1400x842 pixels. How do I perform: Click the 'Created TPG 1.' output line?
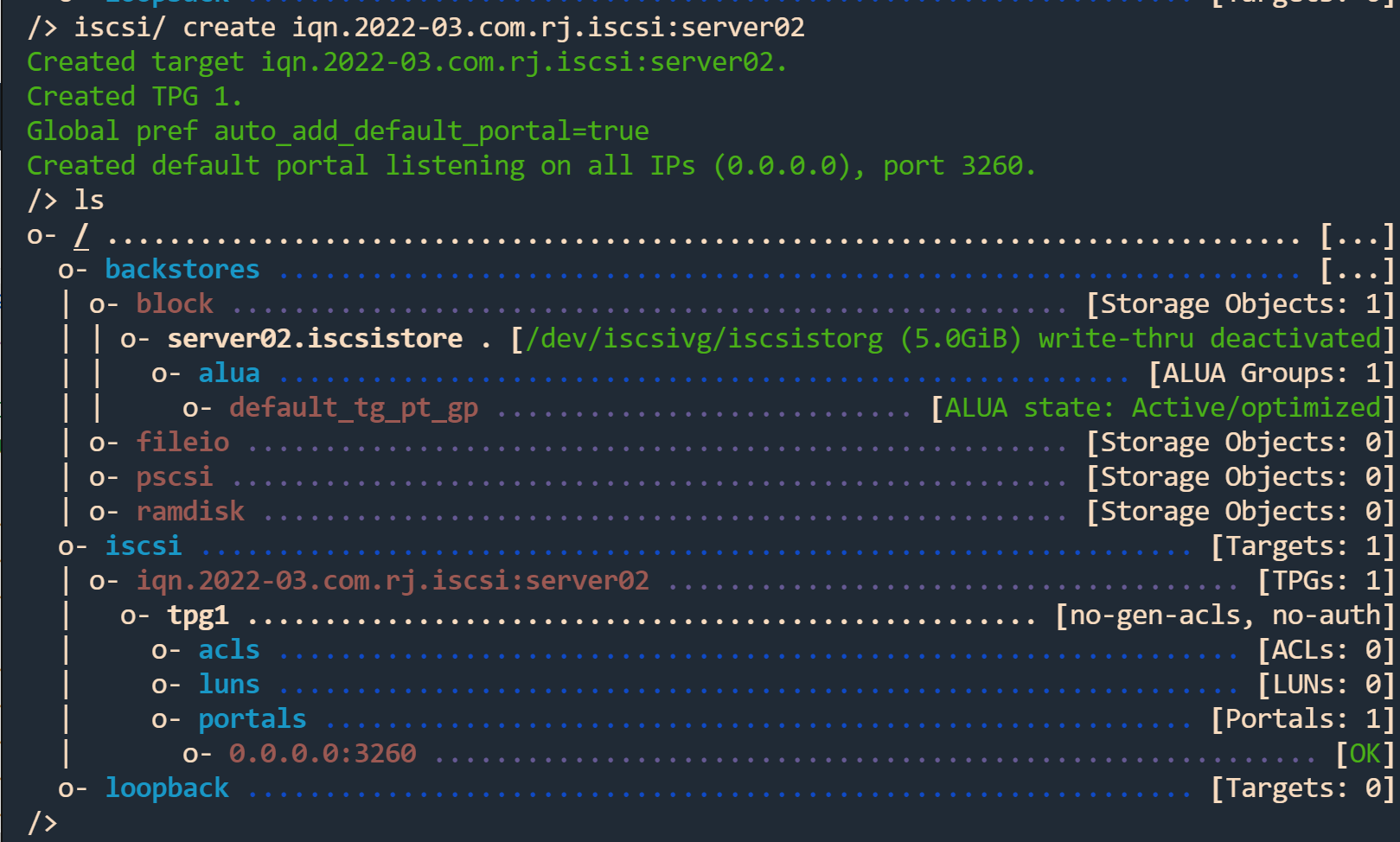[x=134, y=97]
